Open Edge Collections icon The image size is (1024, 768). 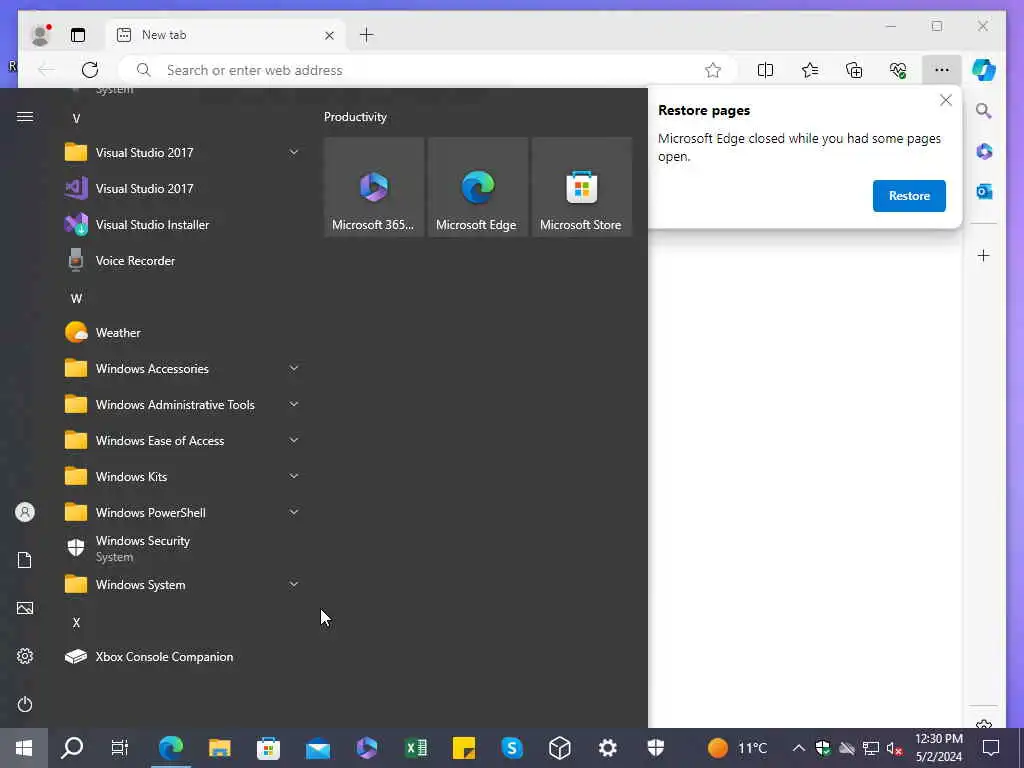[854, 70]
